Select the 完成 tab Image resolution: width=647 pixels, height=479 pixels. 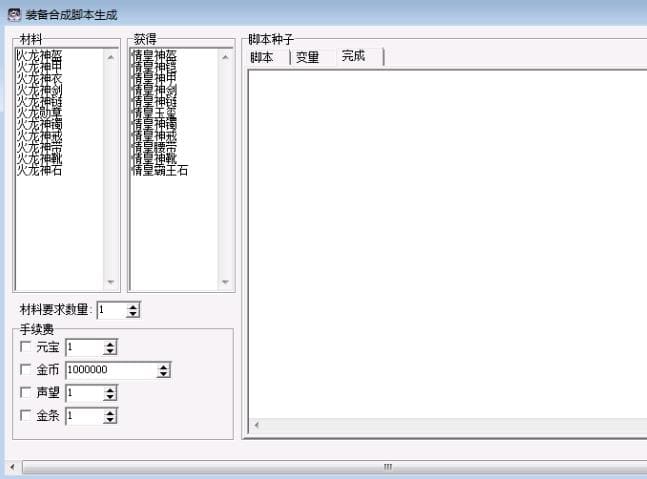[354, 56]
